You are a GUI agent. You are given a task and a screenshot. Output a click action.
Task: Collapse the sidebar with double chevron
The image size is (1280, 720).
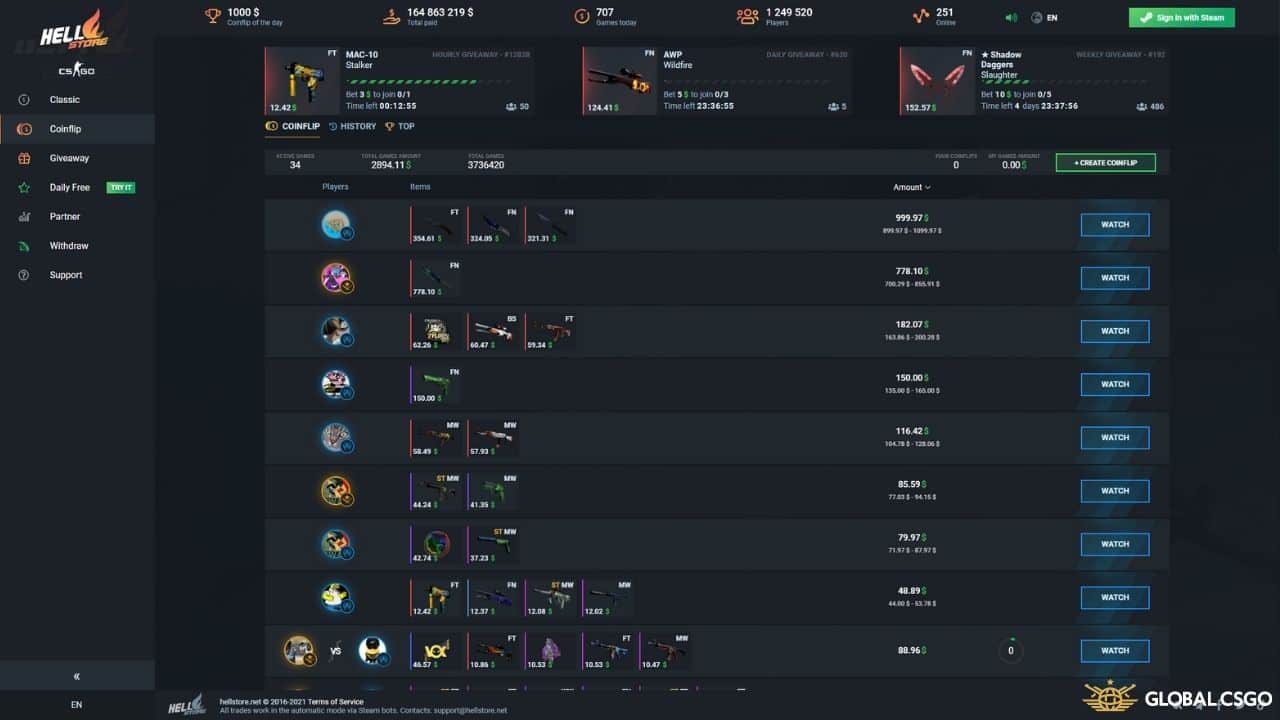77,676
